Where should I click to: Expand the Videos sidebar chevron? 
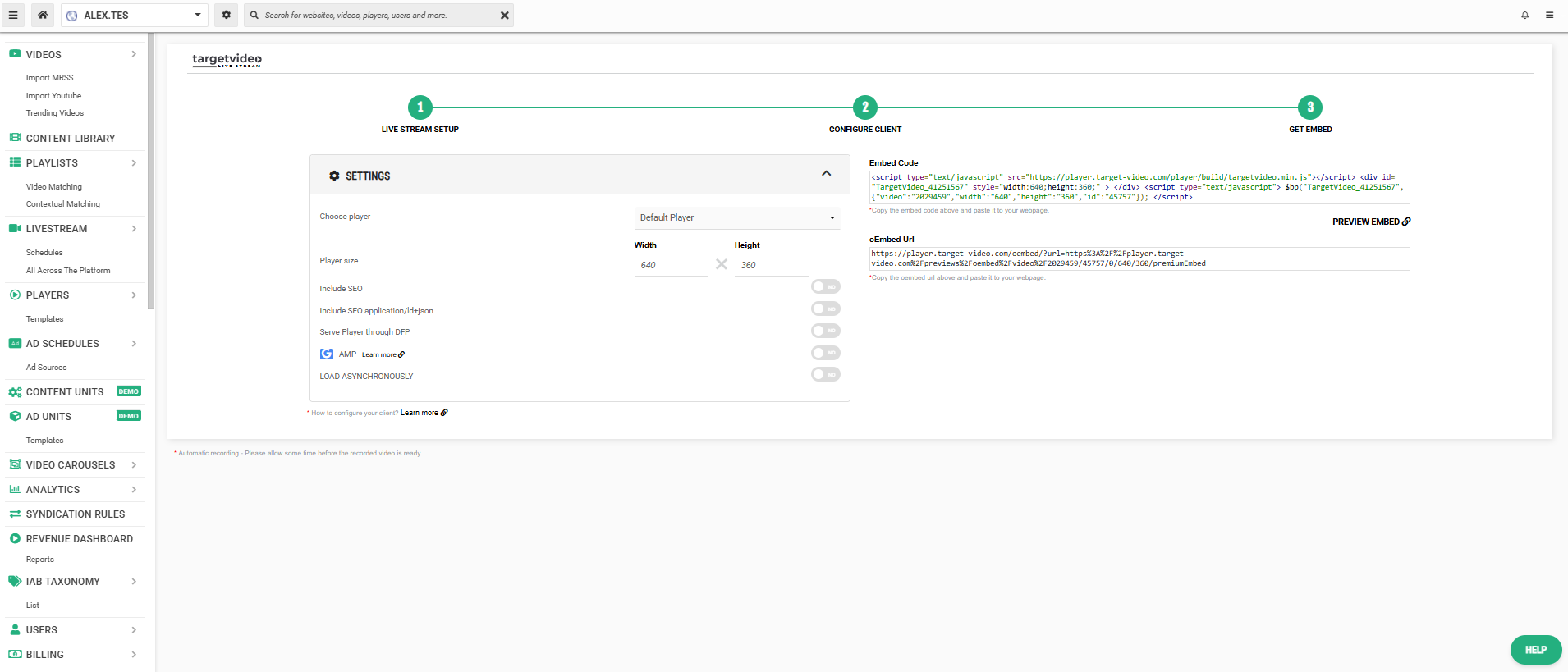(134, 54)
